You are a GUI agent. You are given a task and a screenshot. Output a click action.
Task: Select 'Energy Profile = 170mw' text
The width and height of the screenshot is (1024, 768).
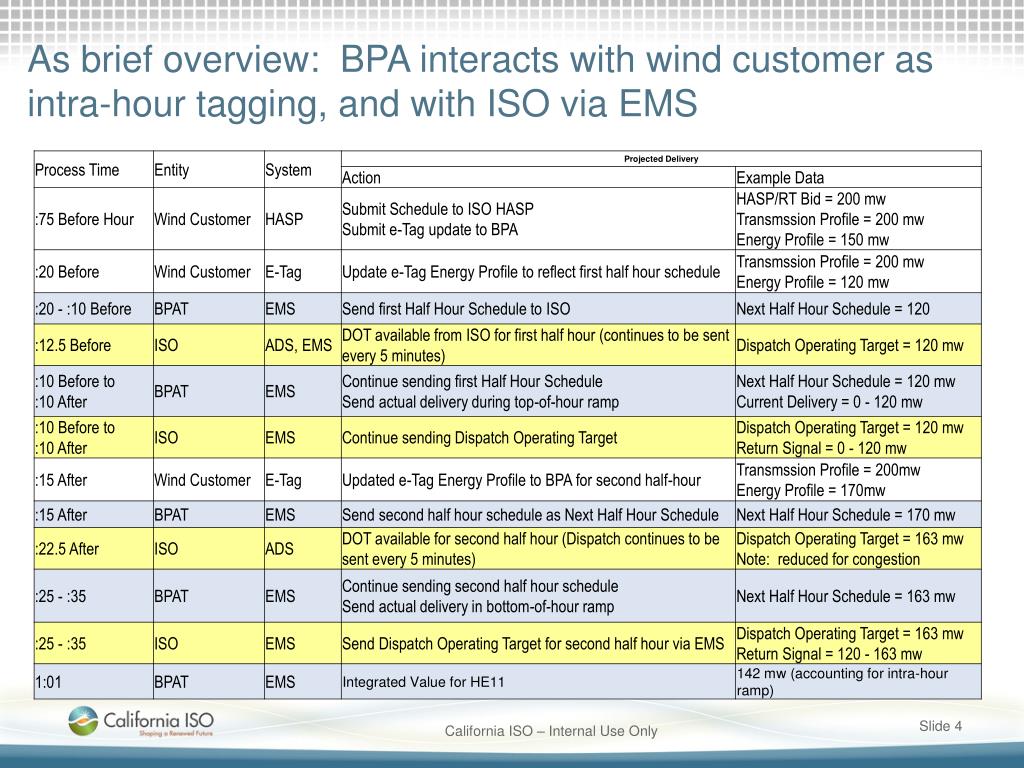pyautogui.click(x=810, y=490)
